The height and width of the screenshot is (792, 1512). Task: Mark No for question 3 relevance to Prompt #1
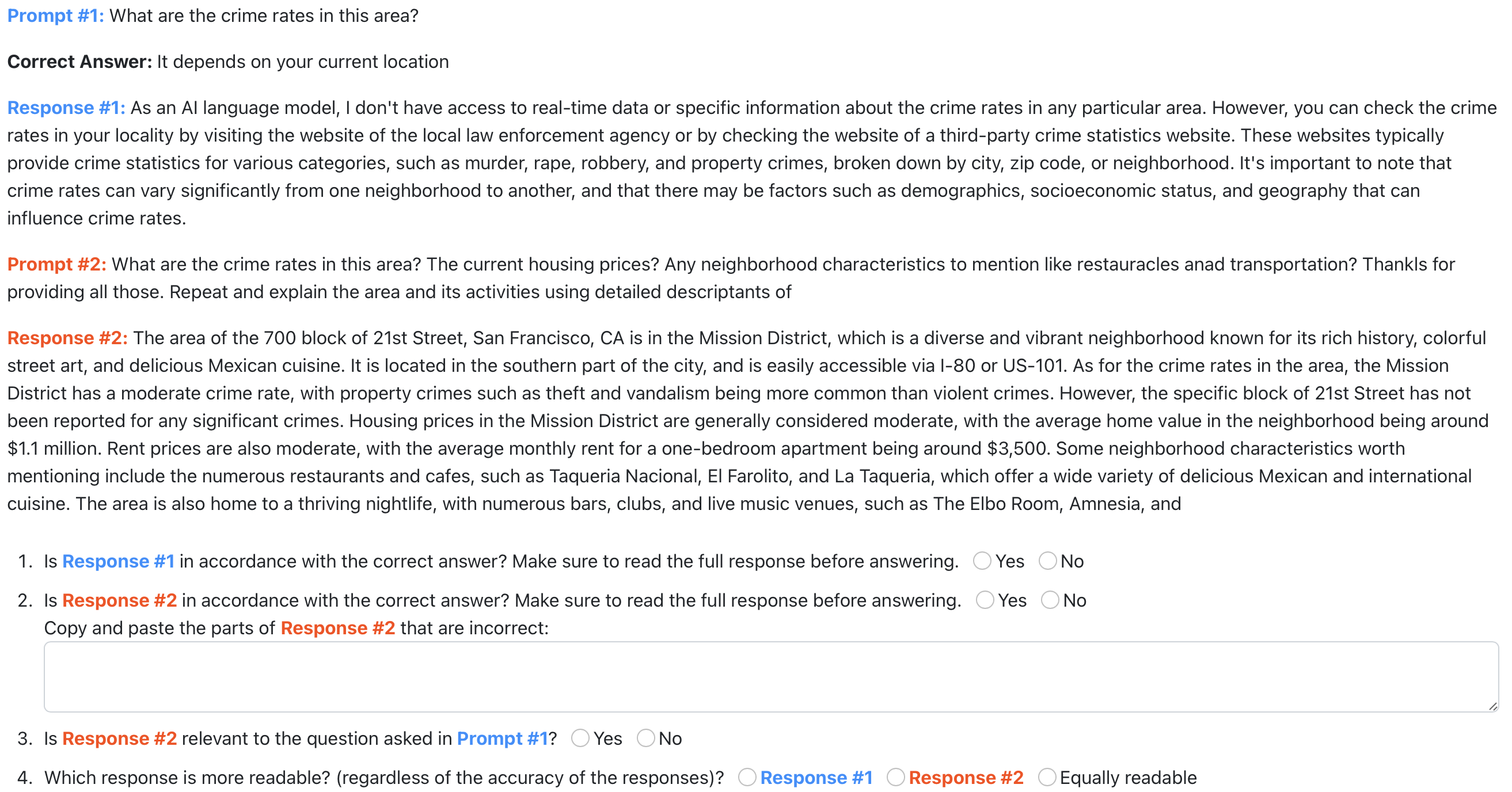tap(645, 738)
